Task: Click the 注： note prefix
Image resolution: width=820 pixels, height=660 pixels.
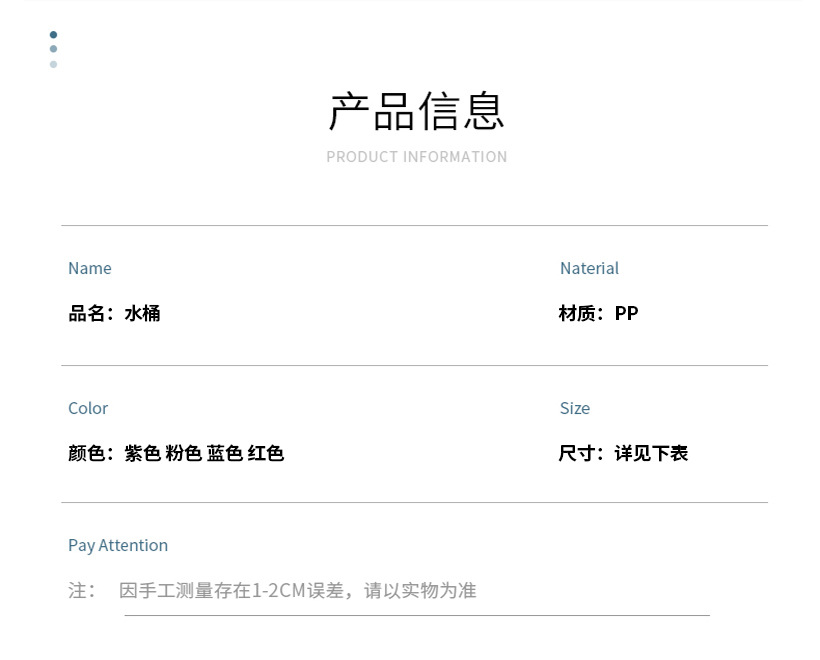Action: pos(82,590)
